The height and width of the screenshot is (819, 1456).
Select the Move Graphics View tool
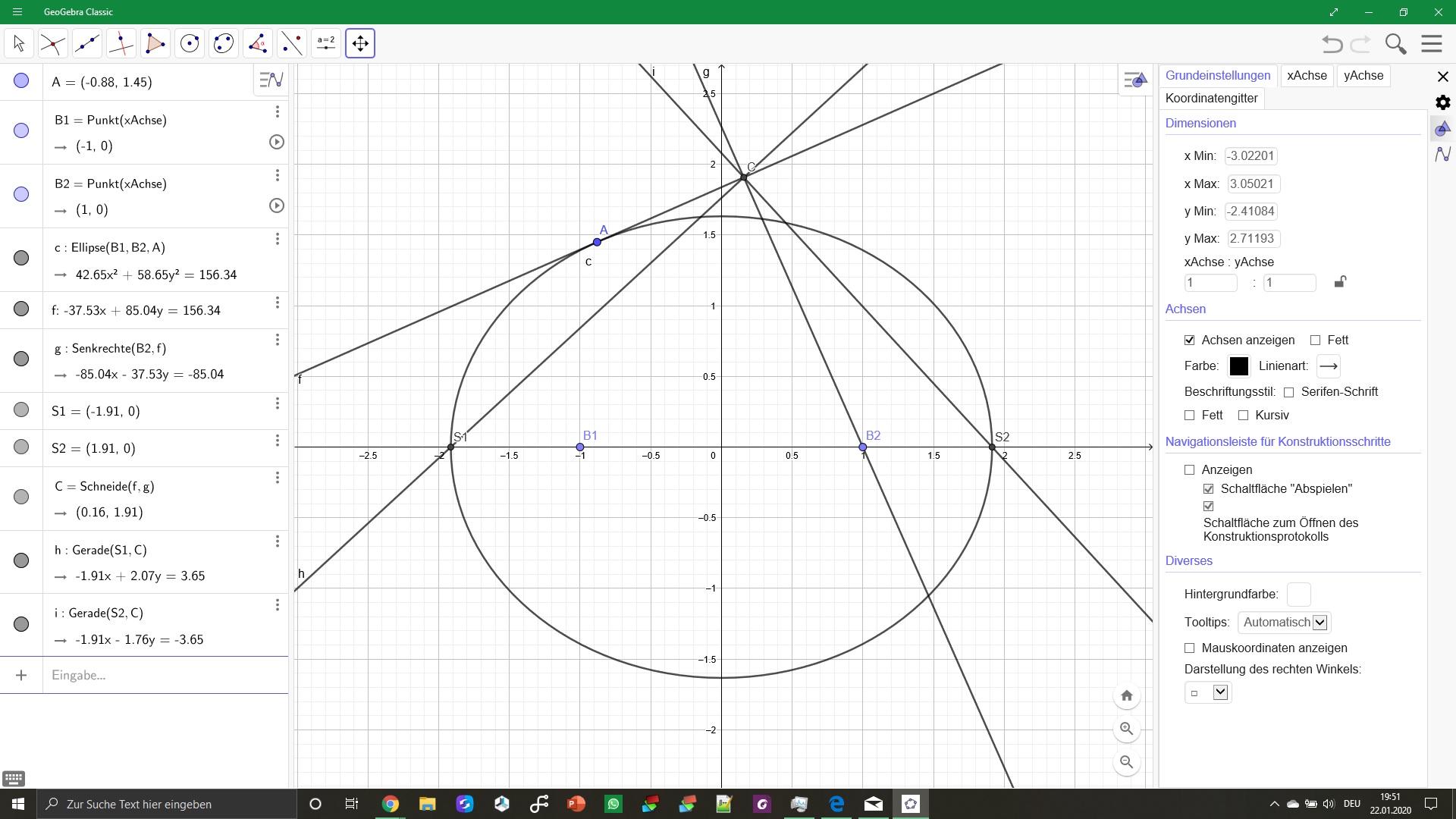pos(360,43)
